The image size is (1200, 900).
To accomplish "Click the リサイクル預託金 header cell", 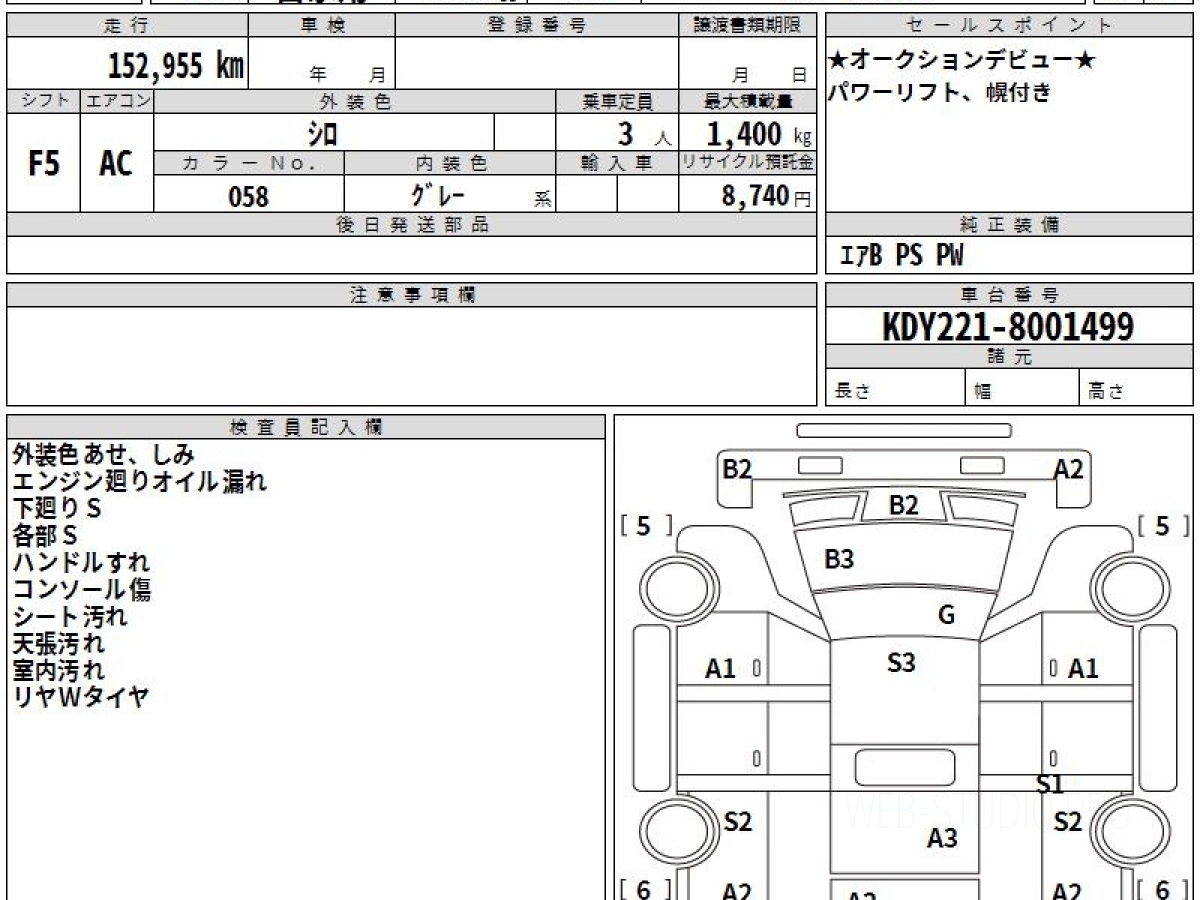I will pos(747,163).
